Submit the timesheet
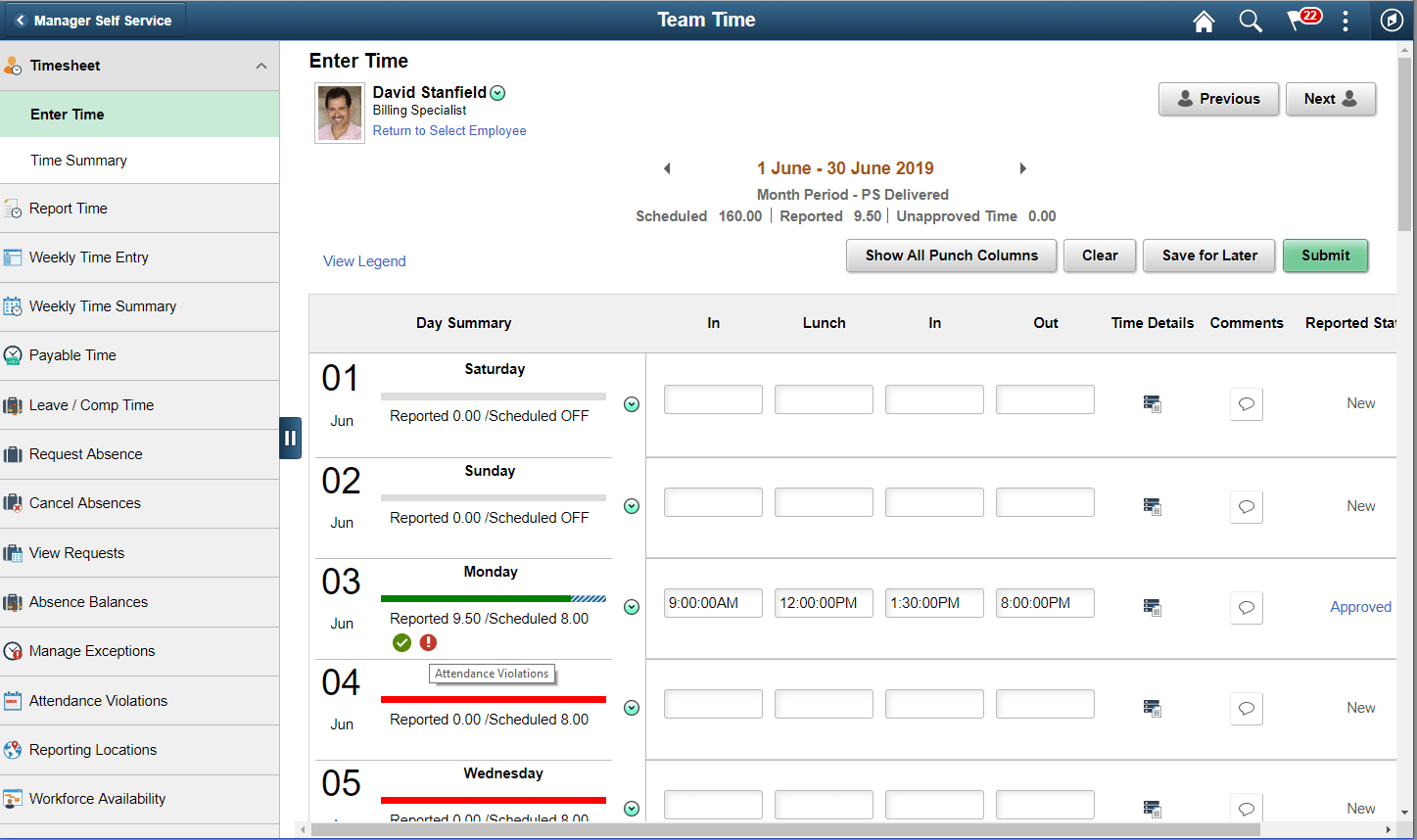The width and height of the screenshot is (1417, 840). pos(1325,256)
